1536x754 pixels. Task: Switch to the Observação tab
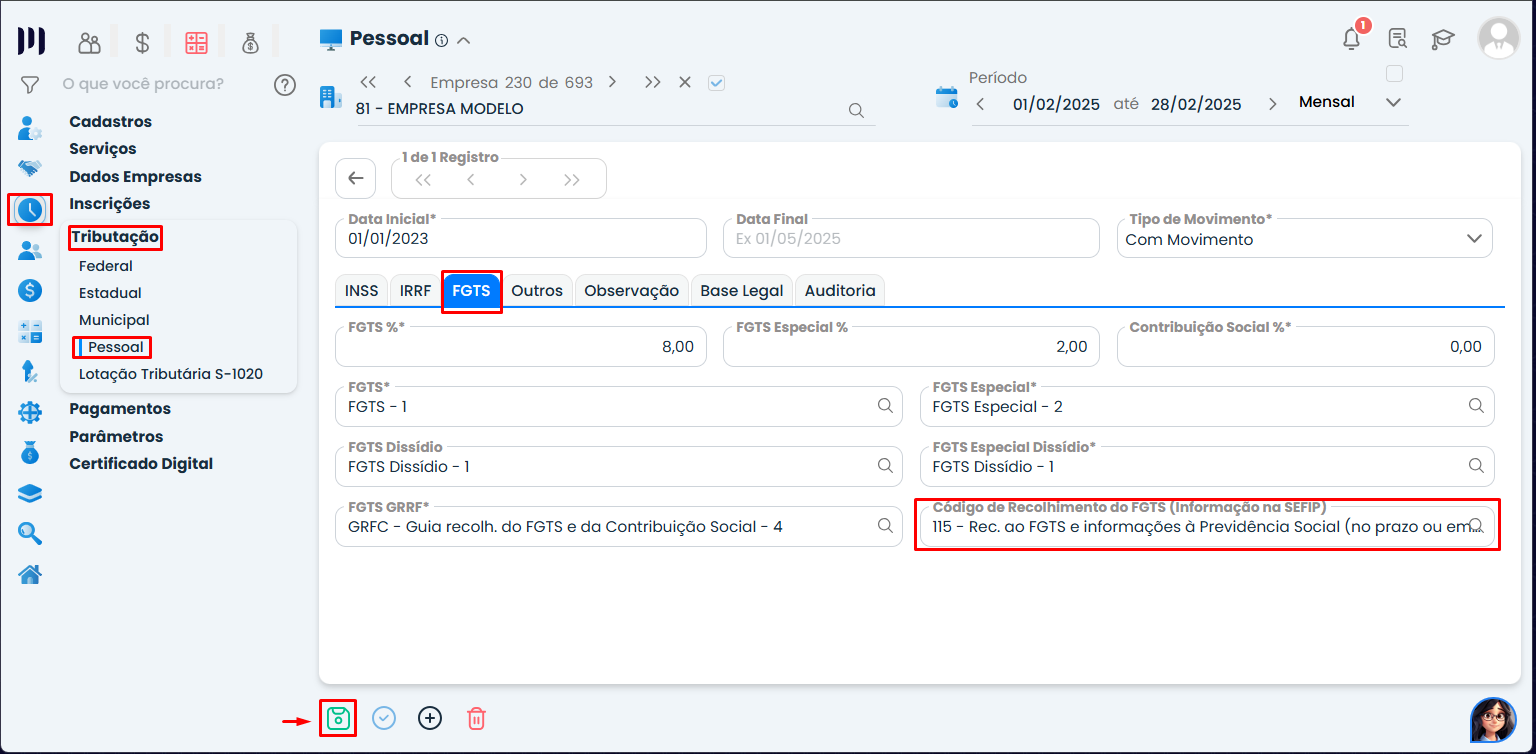pos(632,290)
